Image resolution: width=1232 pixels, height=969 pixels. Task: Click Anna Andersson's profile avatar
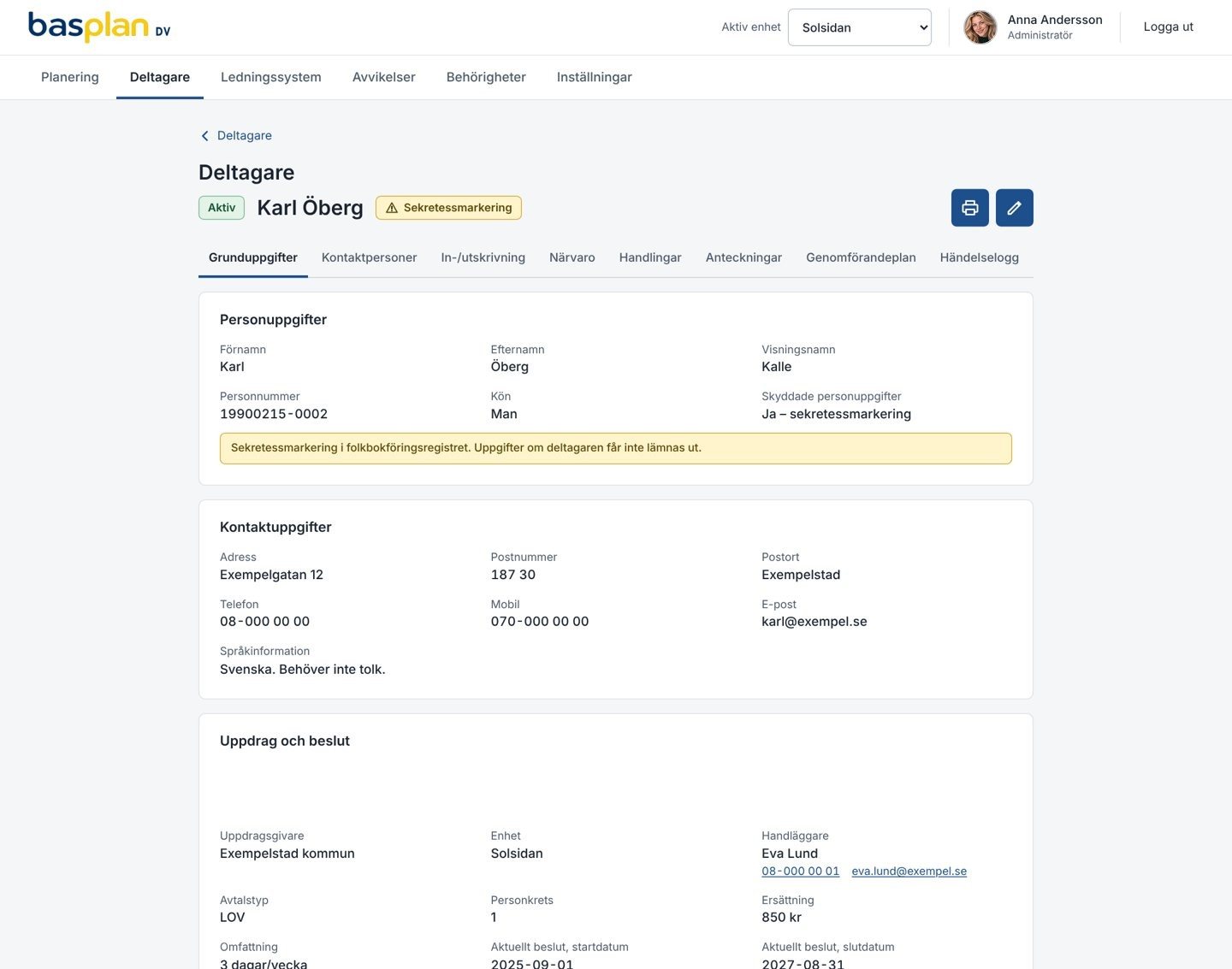(980, 27)
